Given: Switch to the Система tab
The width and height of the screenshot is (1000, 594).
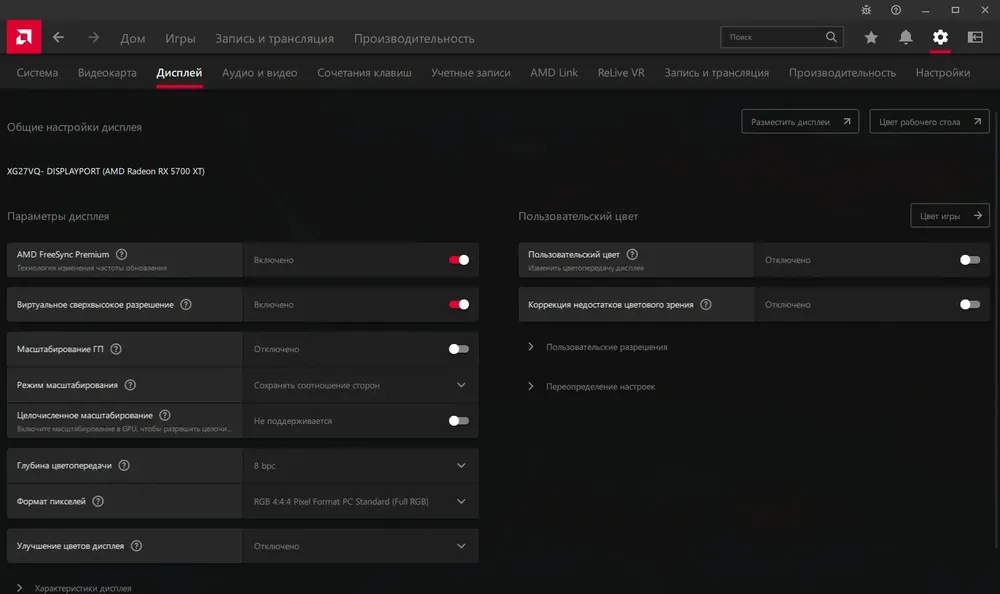Looking at the screenshot, I should (x=37, y=73).
